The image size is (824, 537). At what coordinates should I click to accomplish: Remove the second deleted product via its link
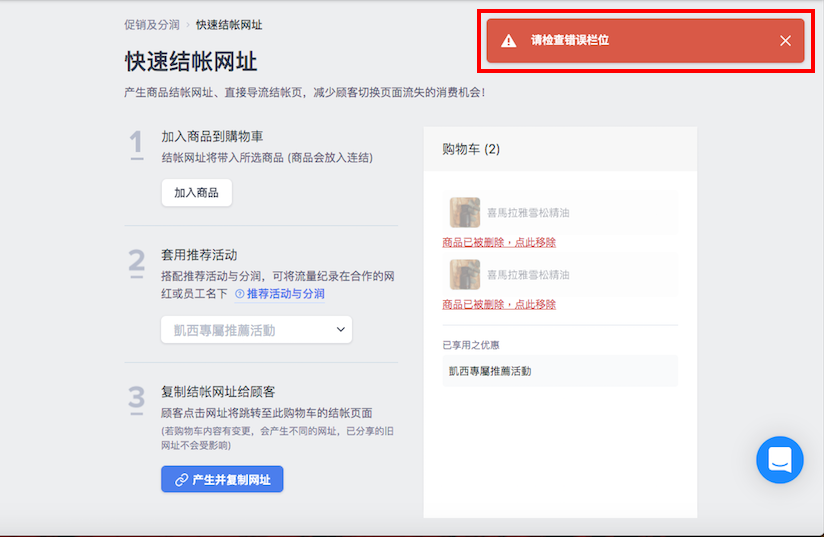[x=499, y=304]
